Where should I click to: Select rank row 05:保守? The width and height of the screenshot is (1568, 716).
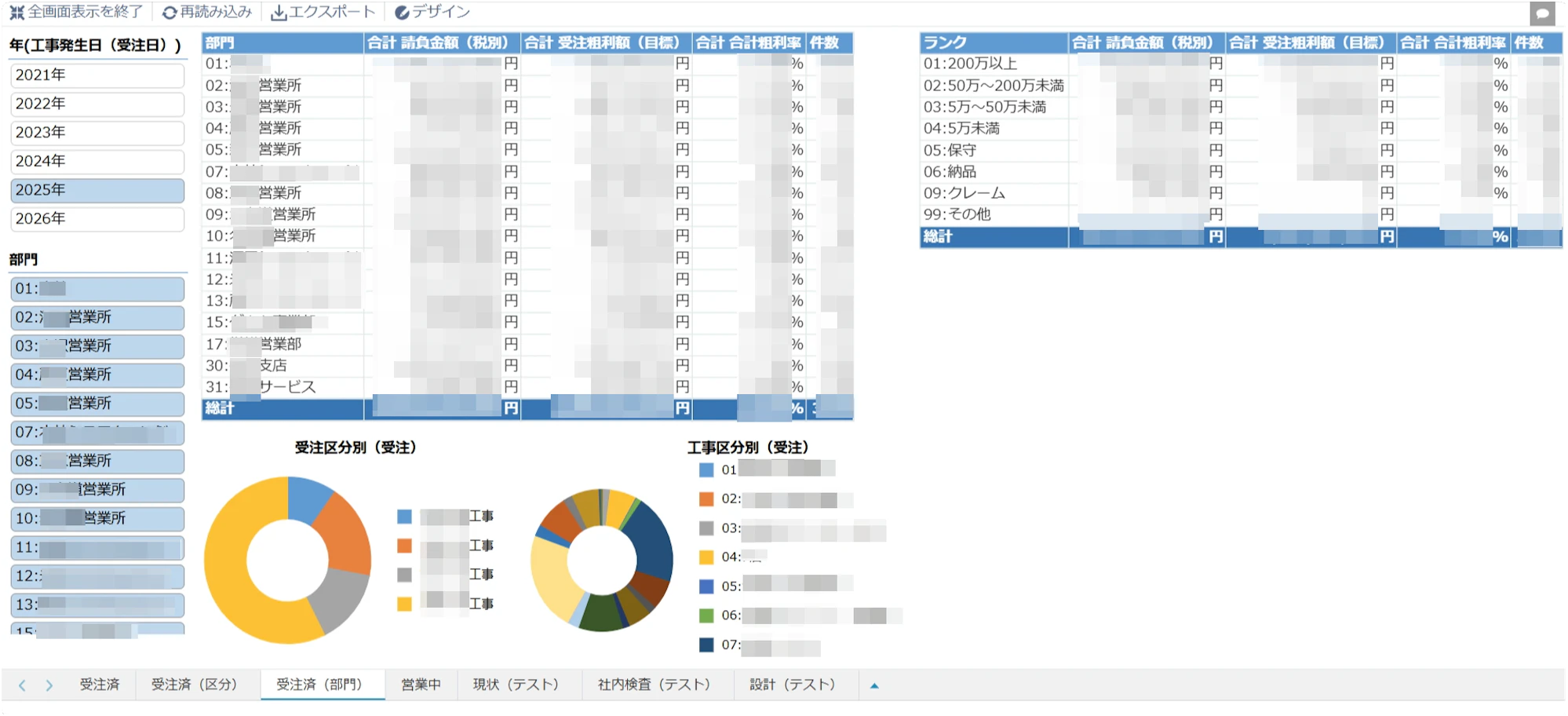[1241, 151]
